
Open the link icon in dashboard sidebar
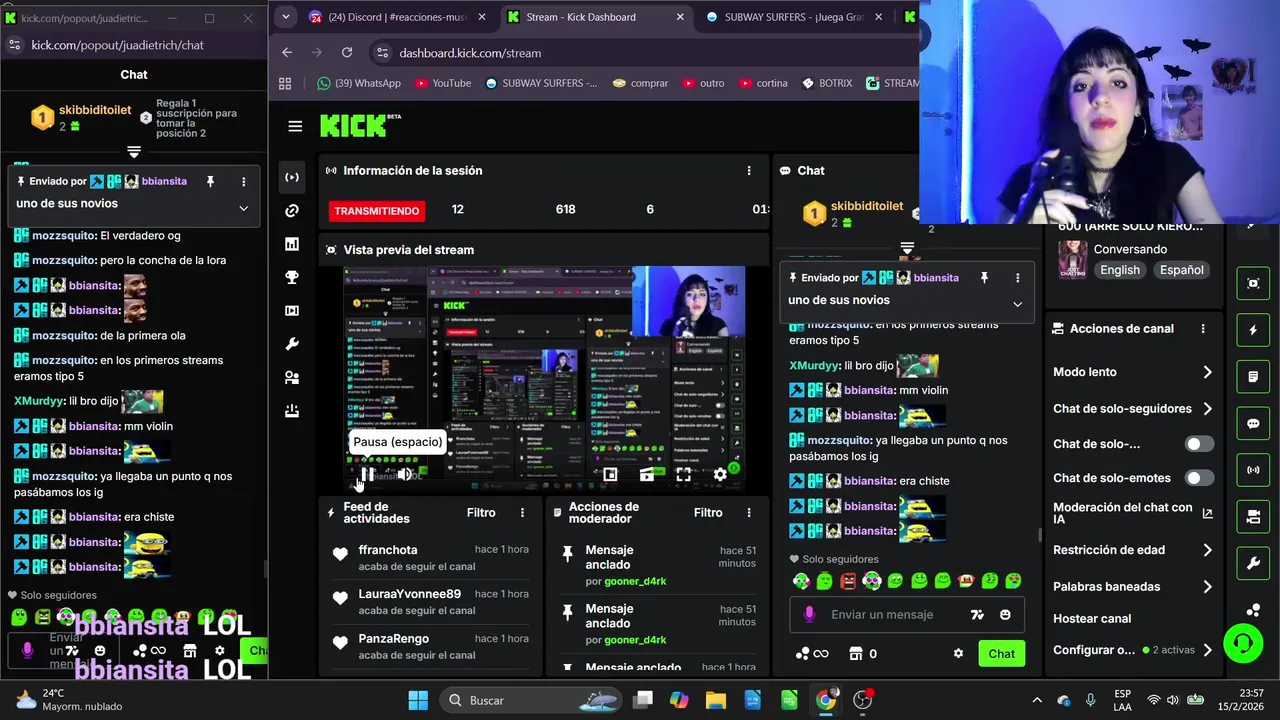coord(292,210)
